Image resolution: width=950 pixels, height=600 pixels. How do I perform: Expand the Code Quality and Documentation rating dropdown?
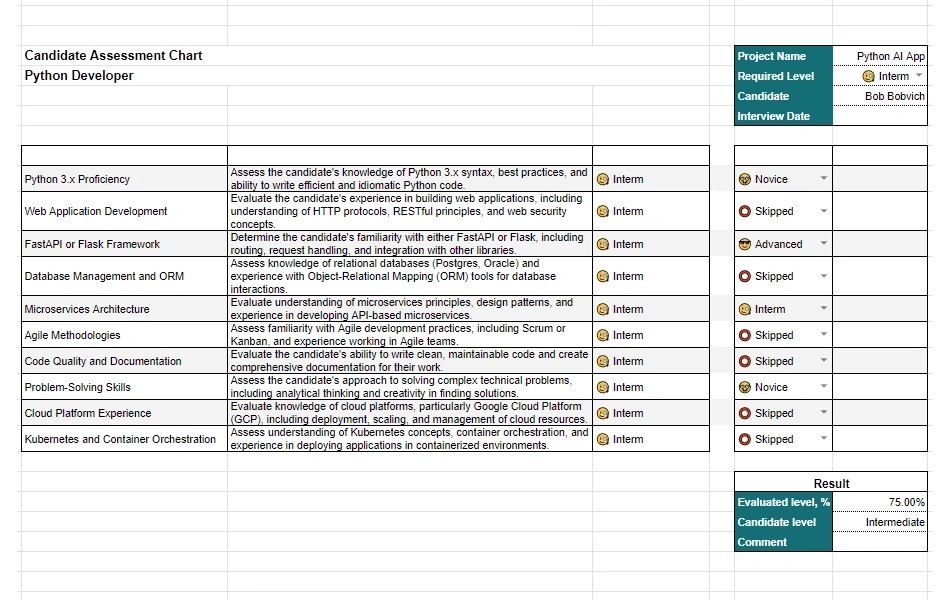point(824,360)
